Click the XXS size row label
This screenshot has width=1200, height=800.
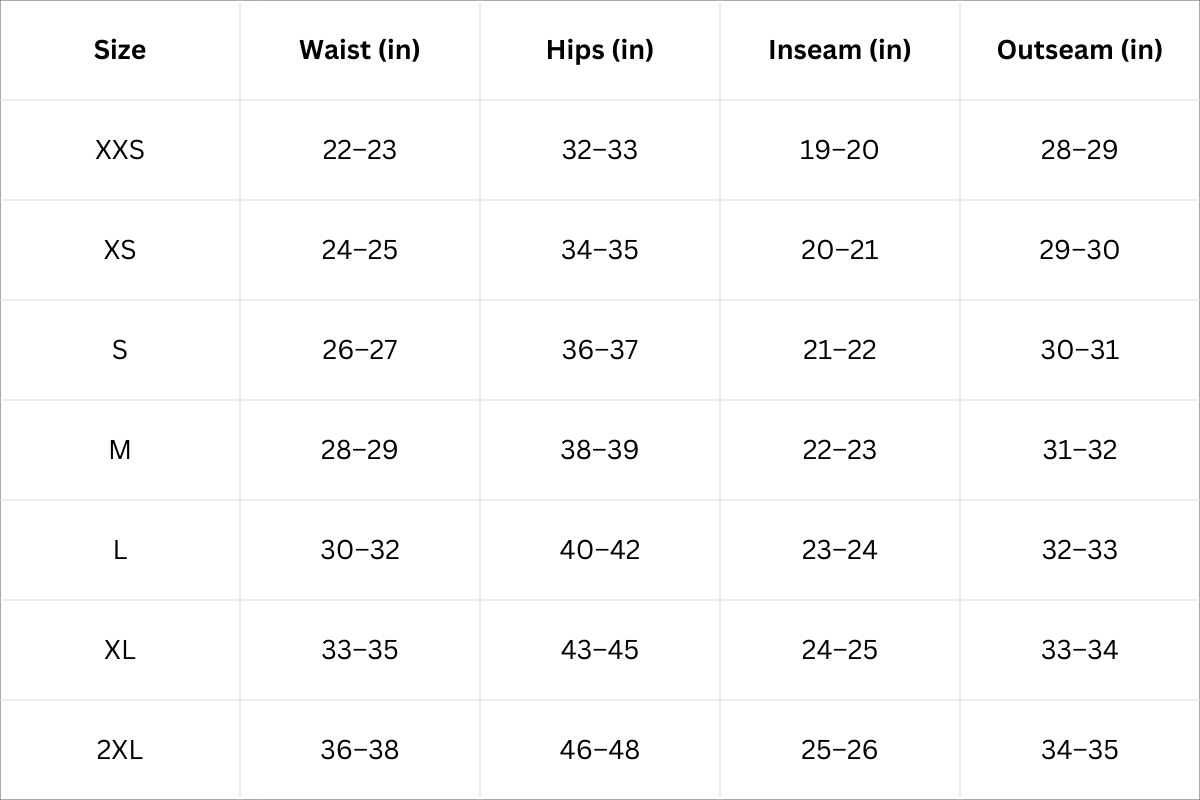click(x=120, y=150)
